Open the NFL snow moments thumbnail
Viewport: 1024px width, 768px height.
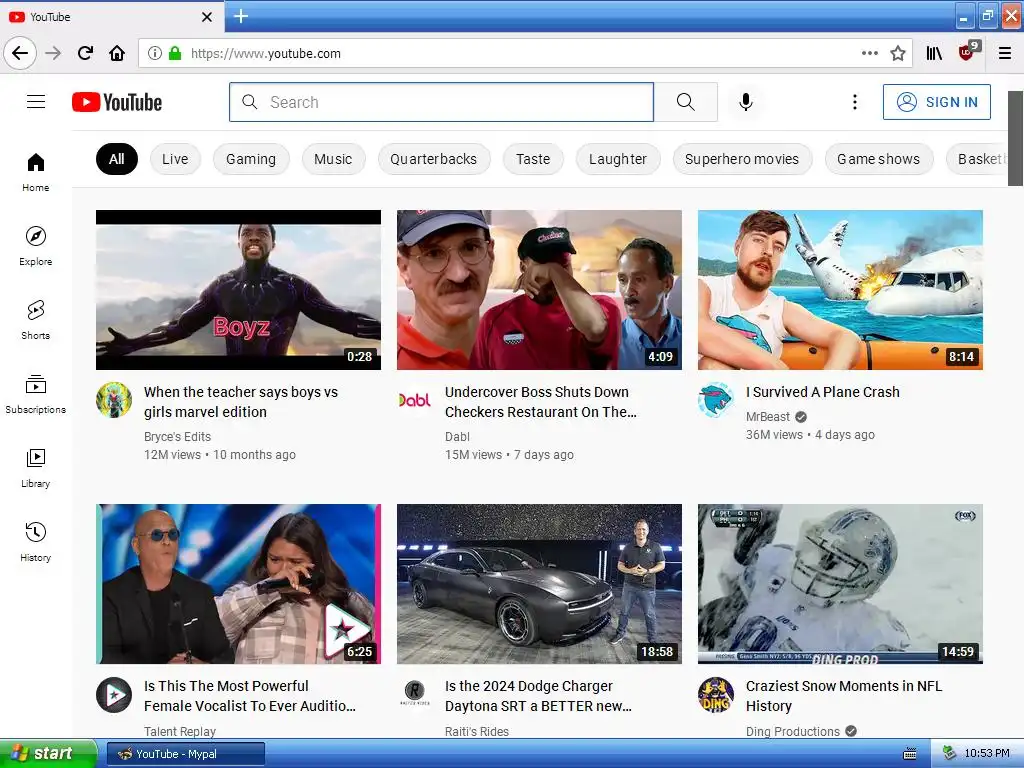point(840,584)
